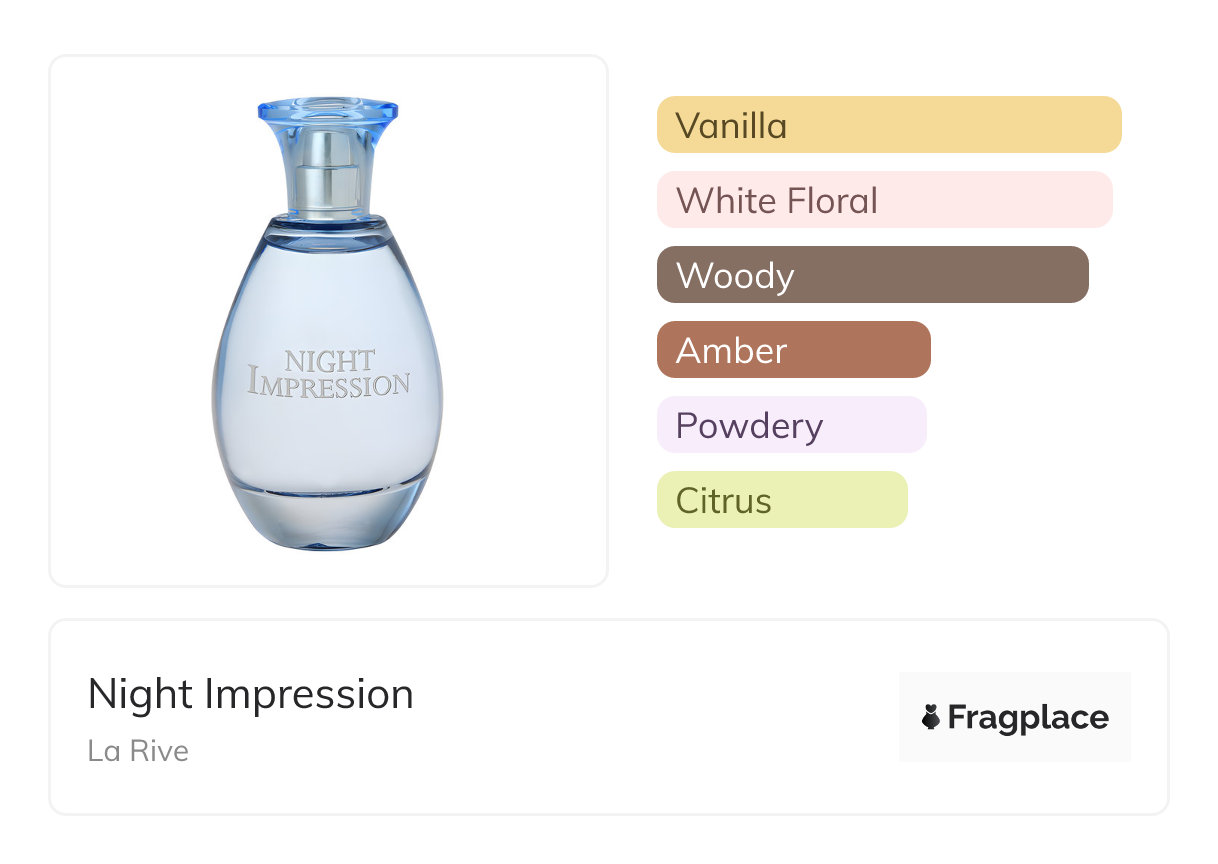Click the blue cap of the bottle

(x=327, y=112)
